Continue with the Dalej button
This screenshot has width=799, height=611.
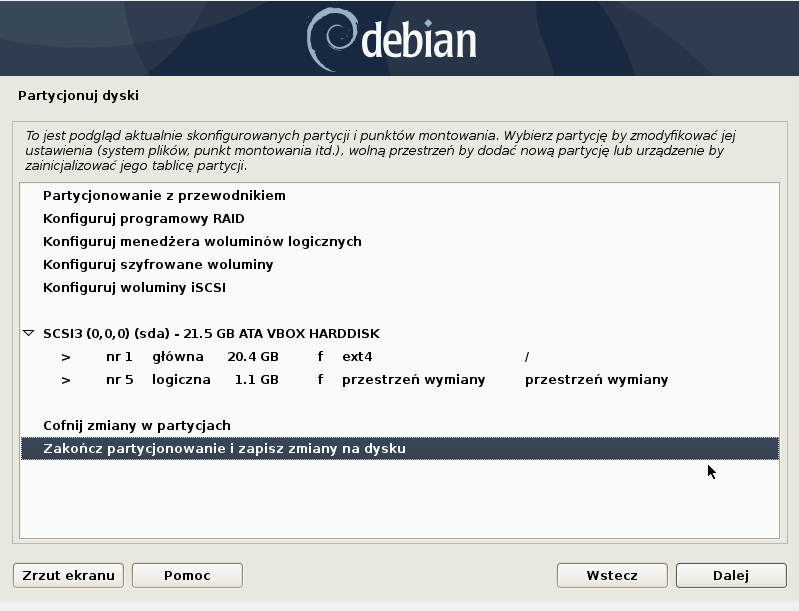(x=730, y=575)
